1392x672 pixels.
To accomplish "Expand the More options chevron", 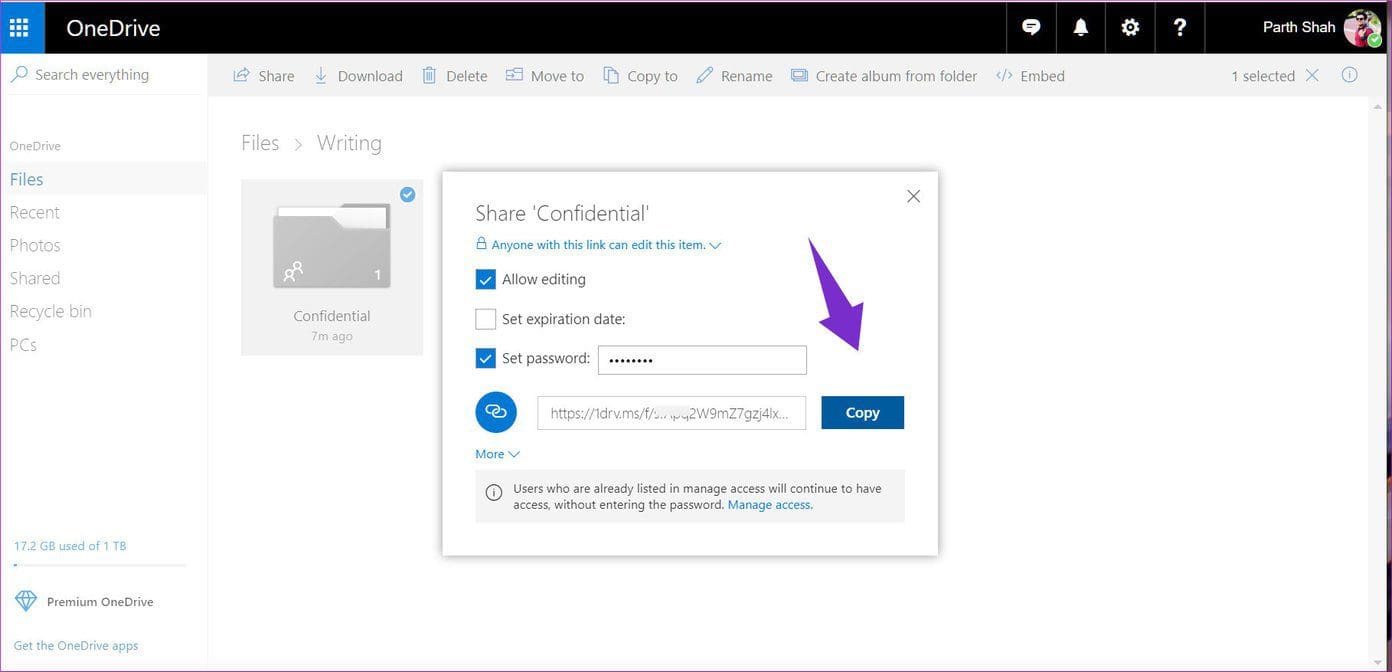I will pyautogui.click(x=497, y=454).
